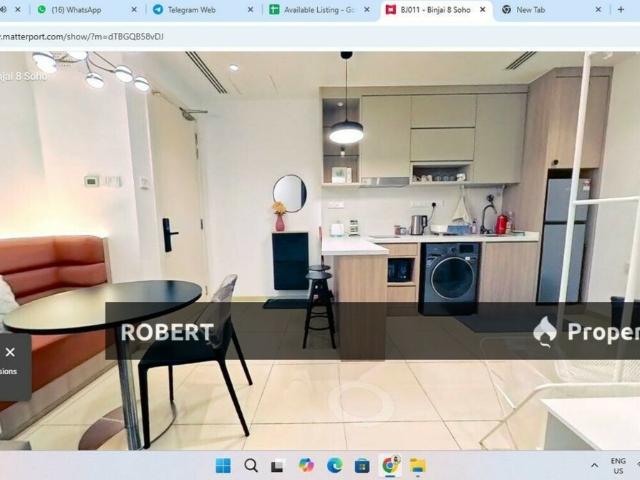Open Task View on the taskbar
Image resolution: width=640 pixels, height=480 pixels.
[x=278, y=465]
